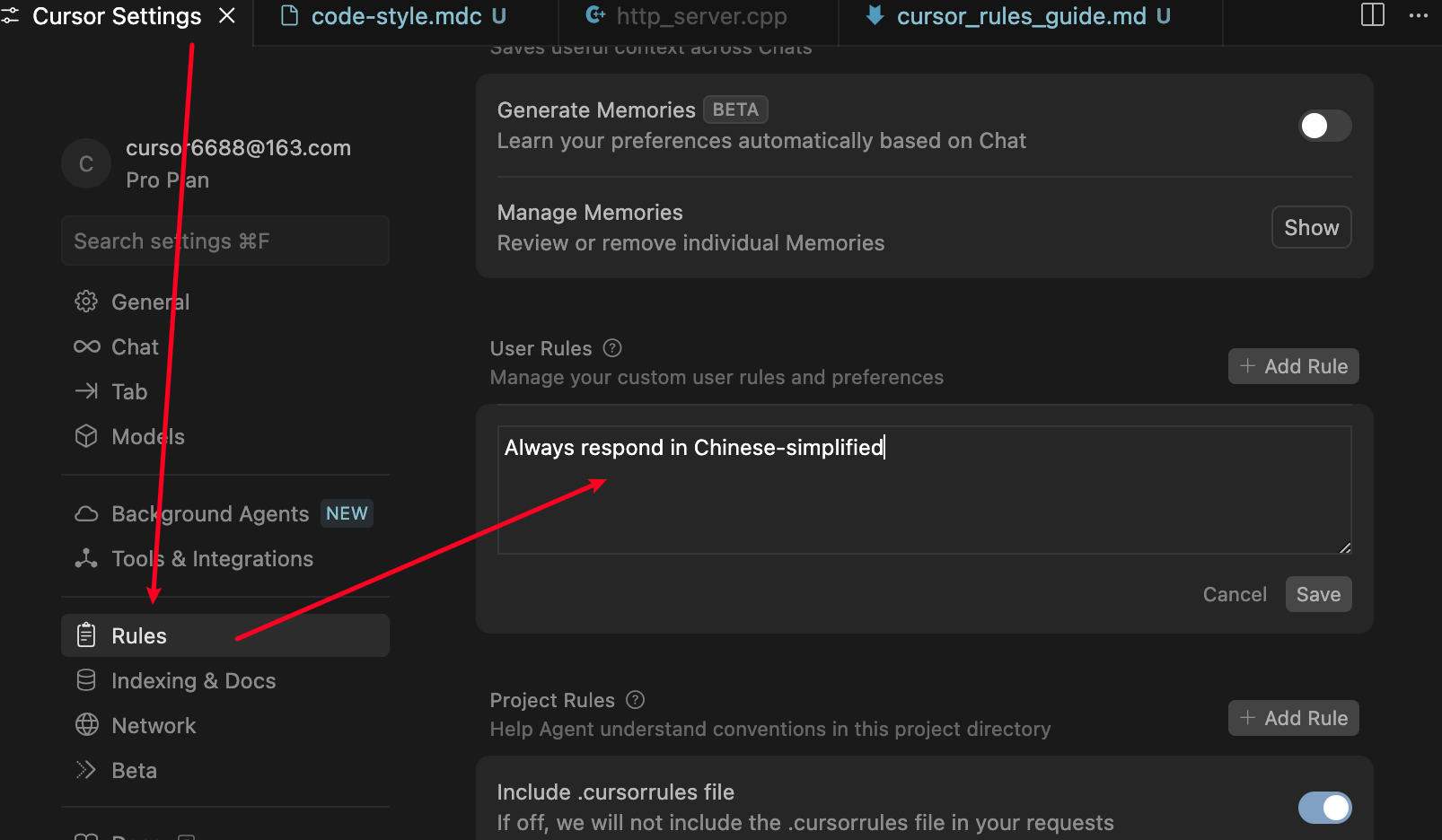Screen dimensions: 1442x840
Task: Click the text area resize handle
Action: point(1344,547)
